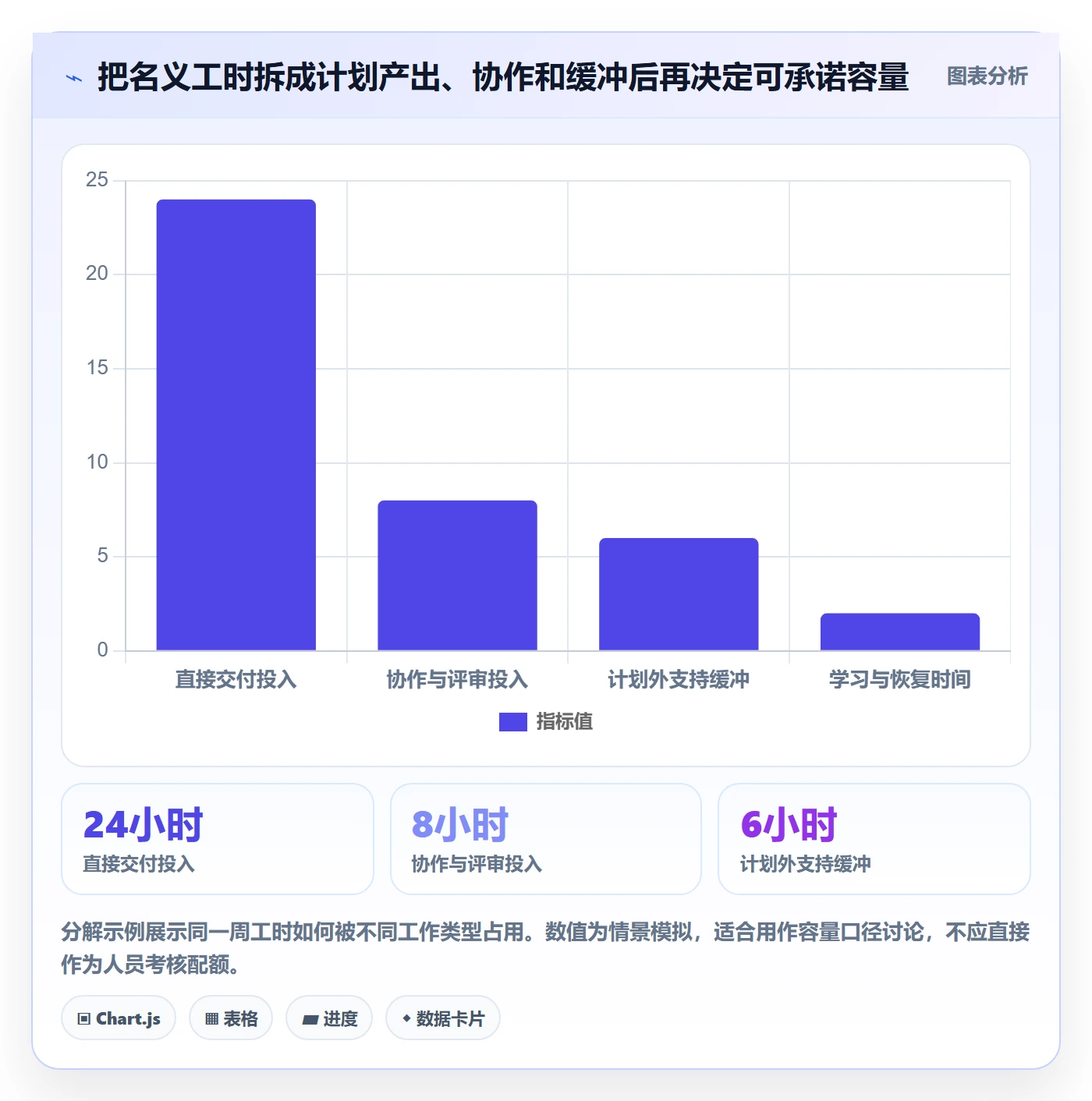Click the 学习与恢复时间 x-axis label
Screen dimensions: 1092x1101
[x=899, y=680]
